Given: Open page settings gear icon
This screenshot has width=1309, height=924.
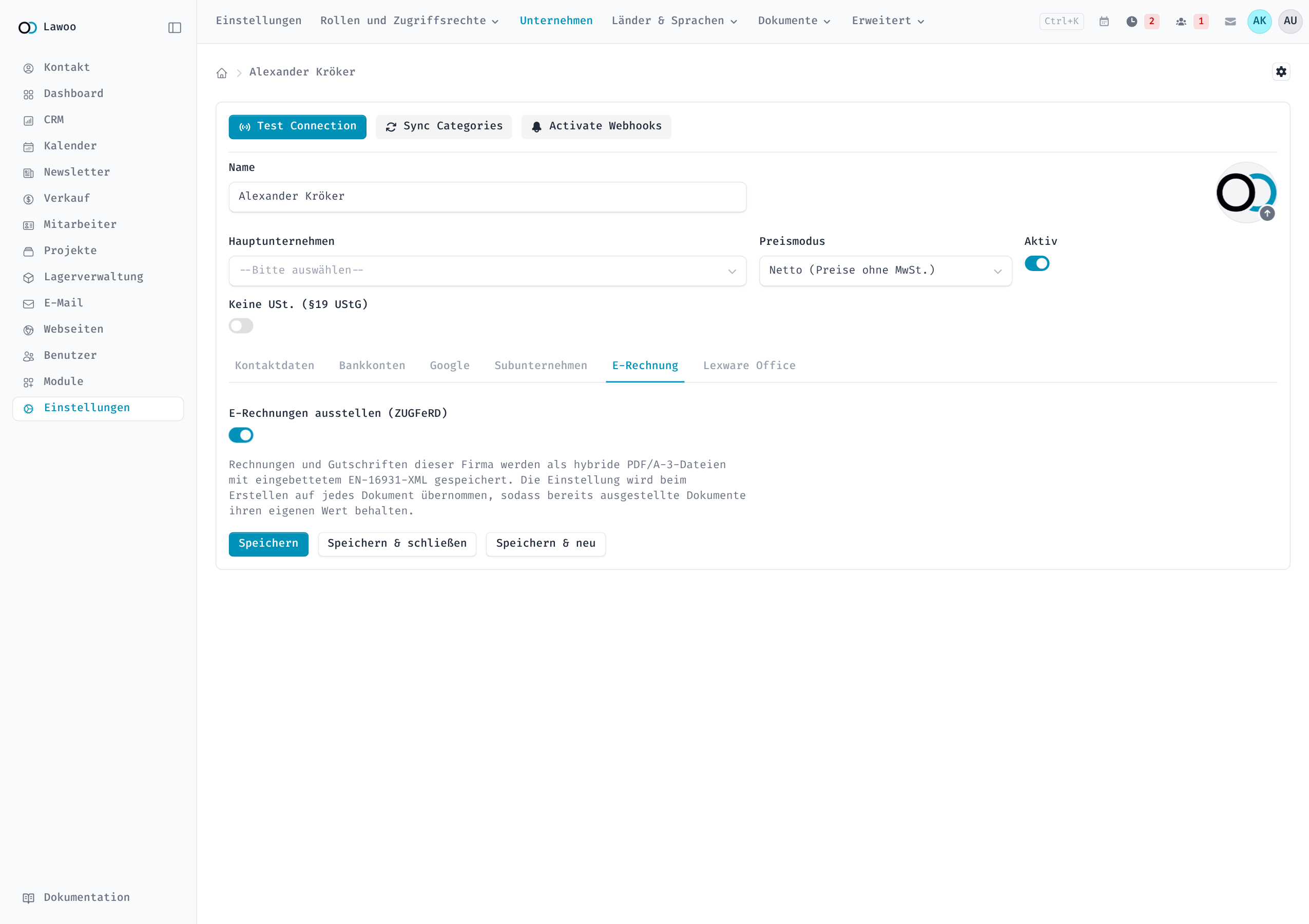Looking at the screenshot, I should point(1281,72).
